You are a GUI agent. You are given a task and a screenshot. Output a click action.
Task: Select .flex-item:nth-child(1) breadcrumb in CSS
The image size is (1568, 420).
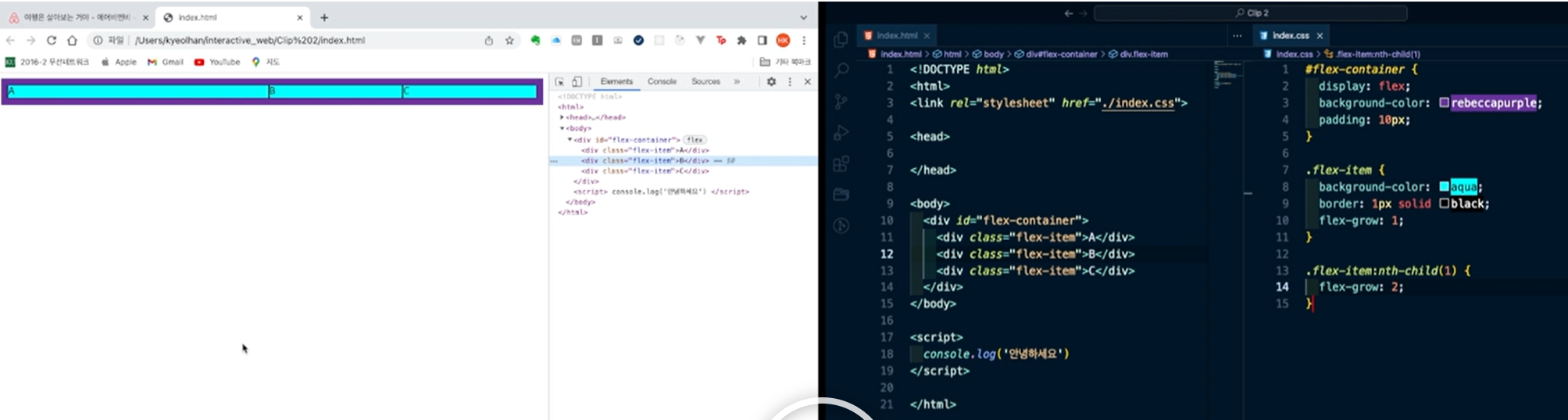tap(1372, 54)
